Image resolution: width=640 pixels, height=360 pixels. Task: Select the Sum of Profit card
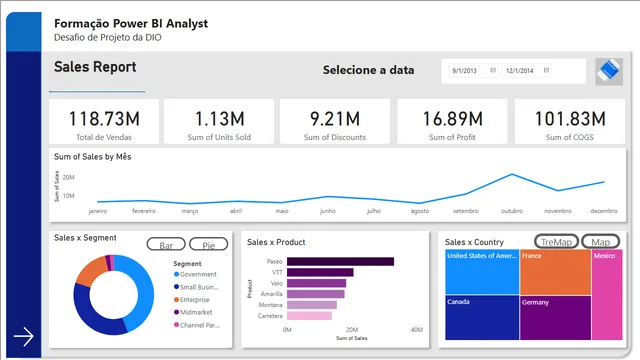(452, 121)
